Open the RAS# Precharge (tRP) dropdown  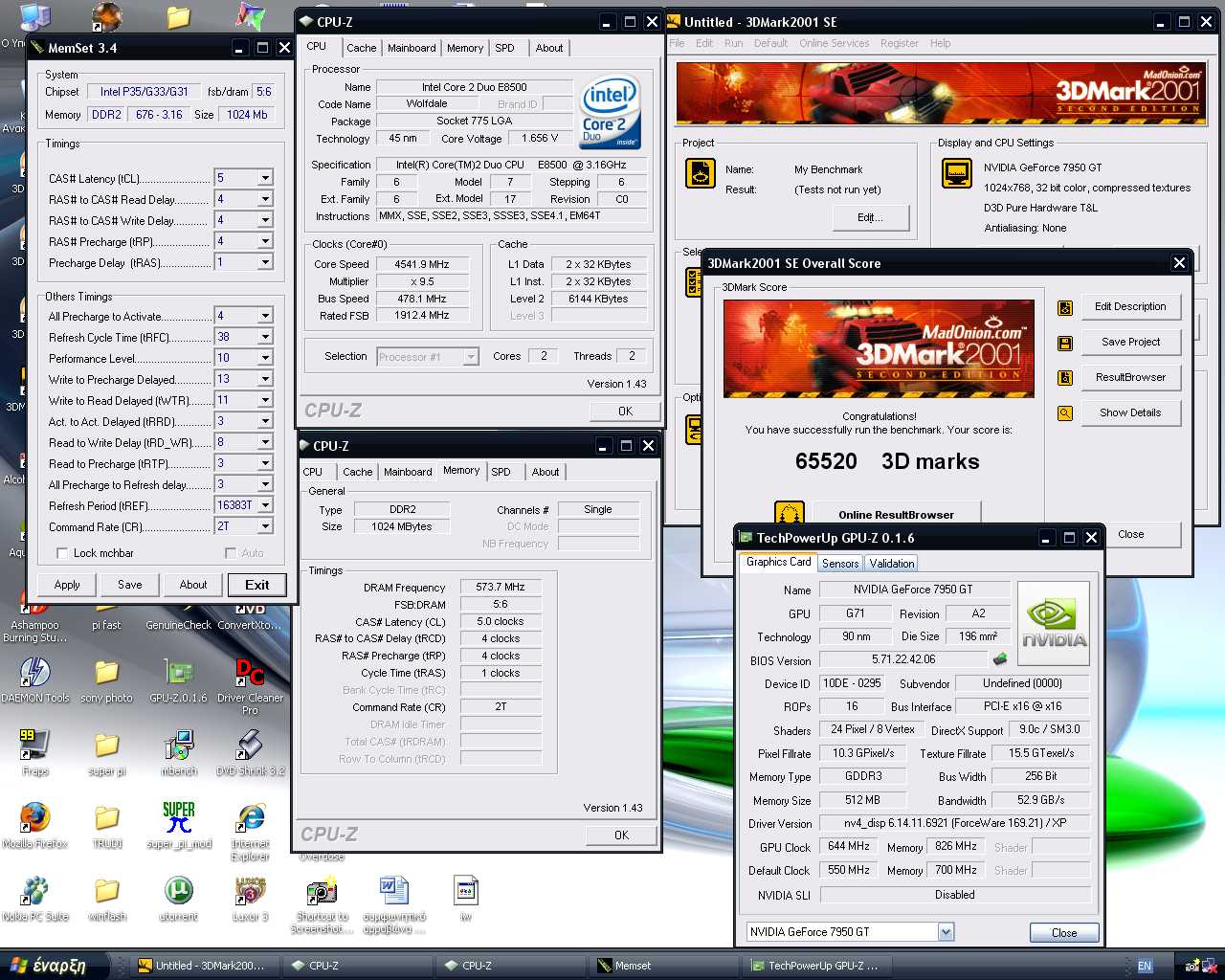(x=265, y=241)
